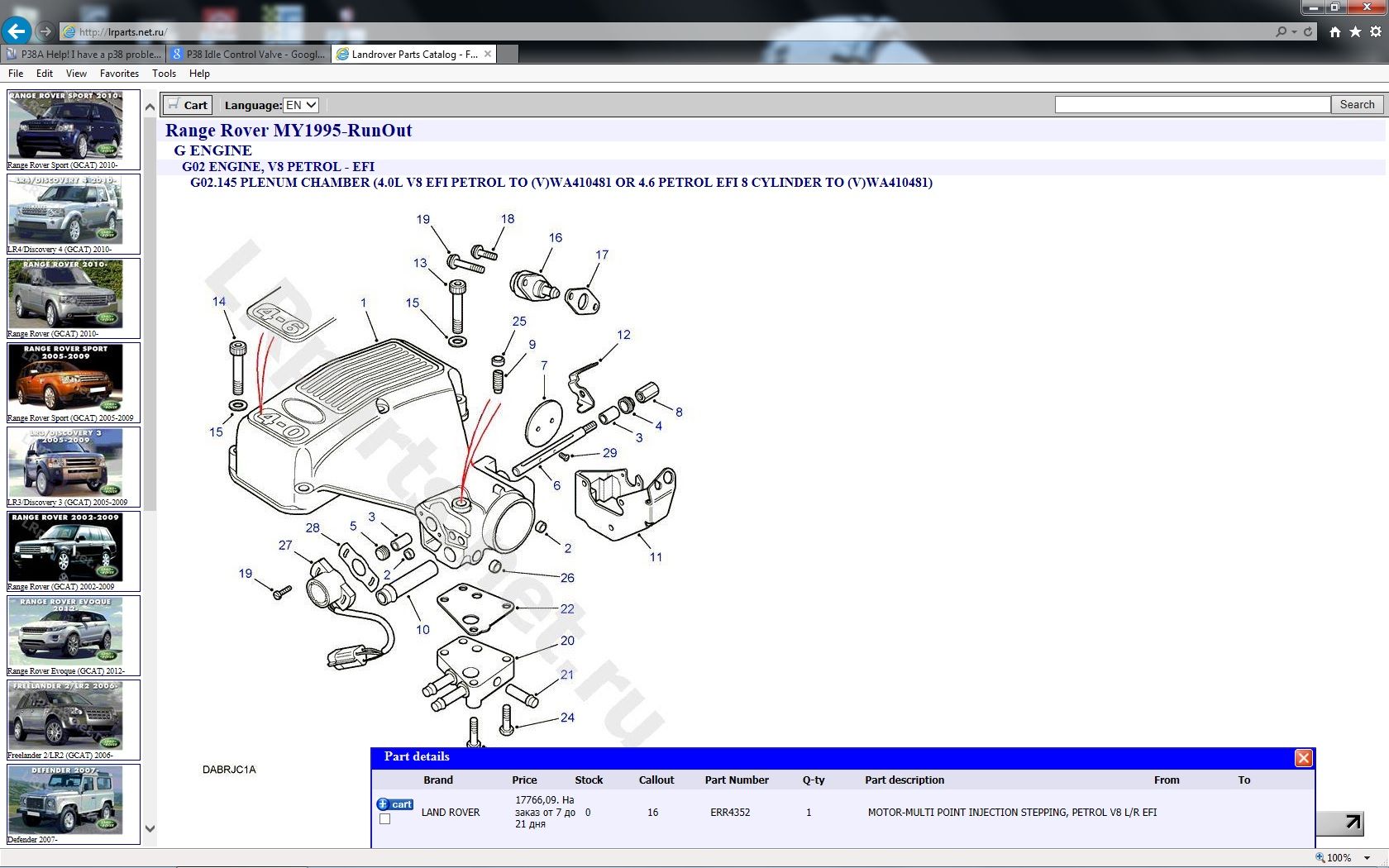The image size is (1389, 868).
Task: Go back with the browser back arrow
Action: pos(16,31)
